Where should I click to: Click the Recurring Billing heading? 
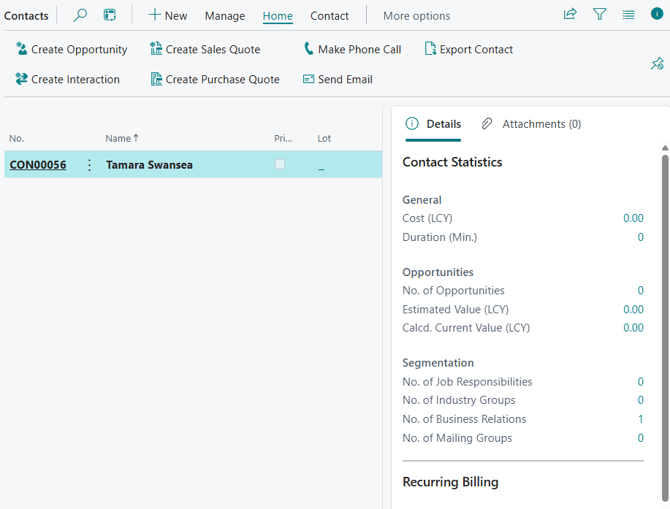450,482
